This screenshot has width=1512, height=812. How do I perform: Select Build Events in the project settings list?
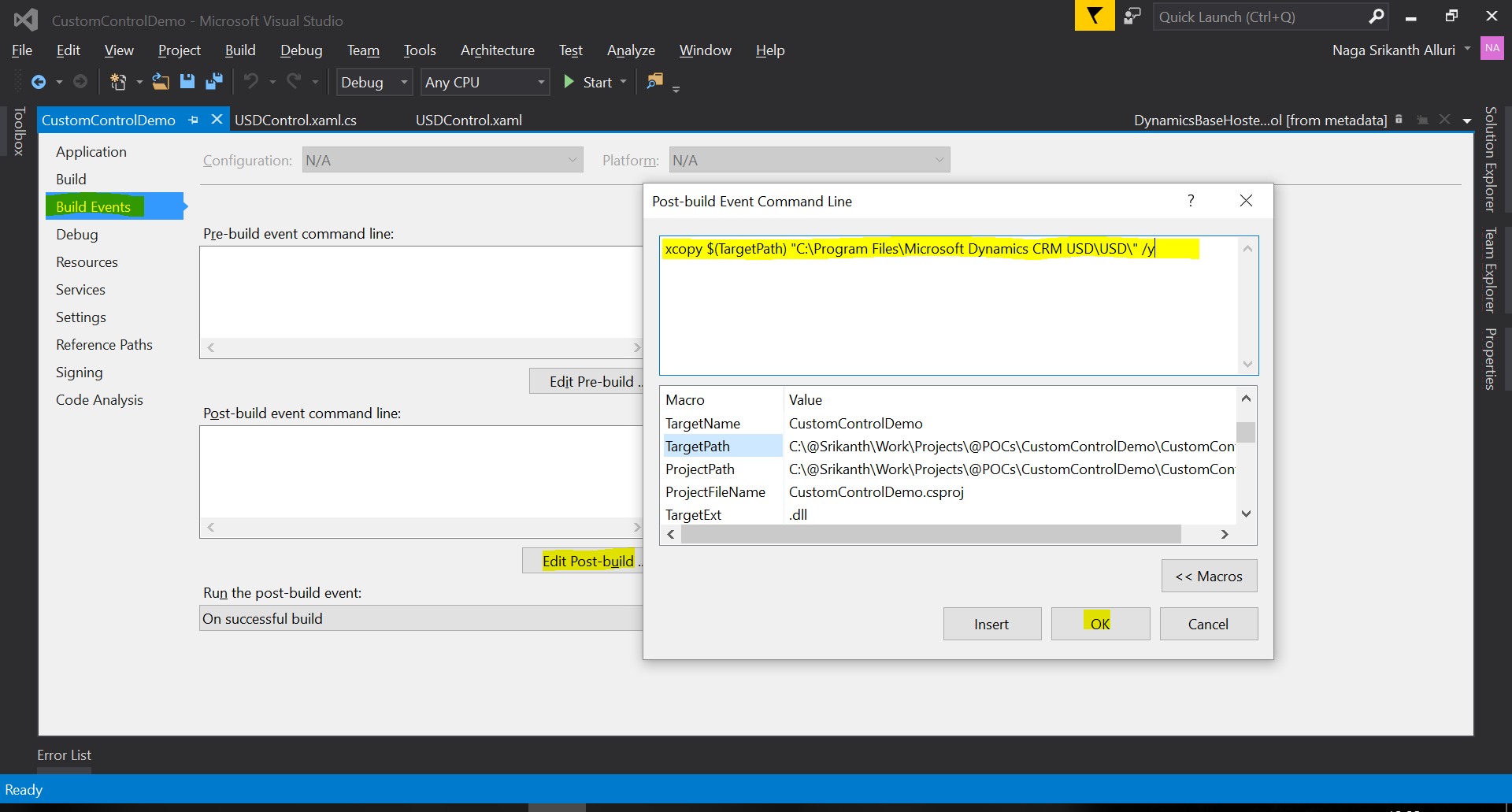coord(94,206)
